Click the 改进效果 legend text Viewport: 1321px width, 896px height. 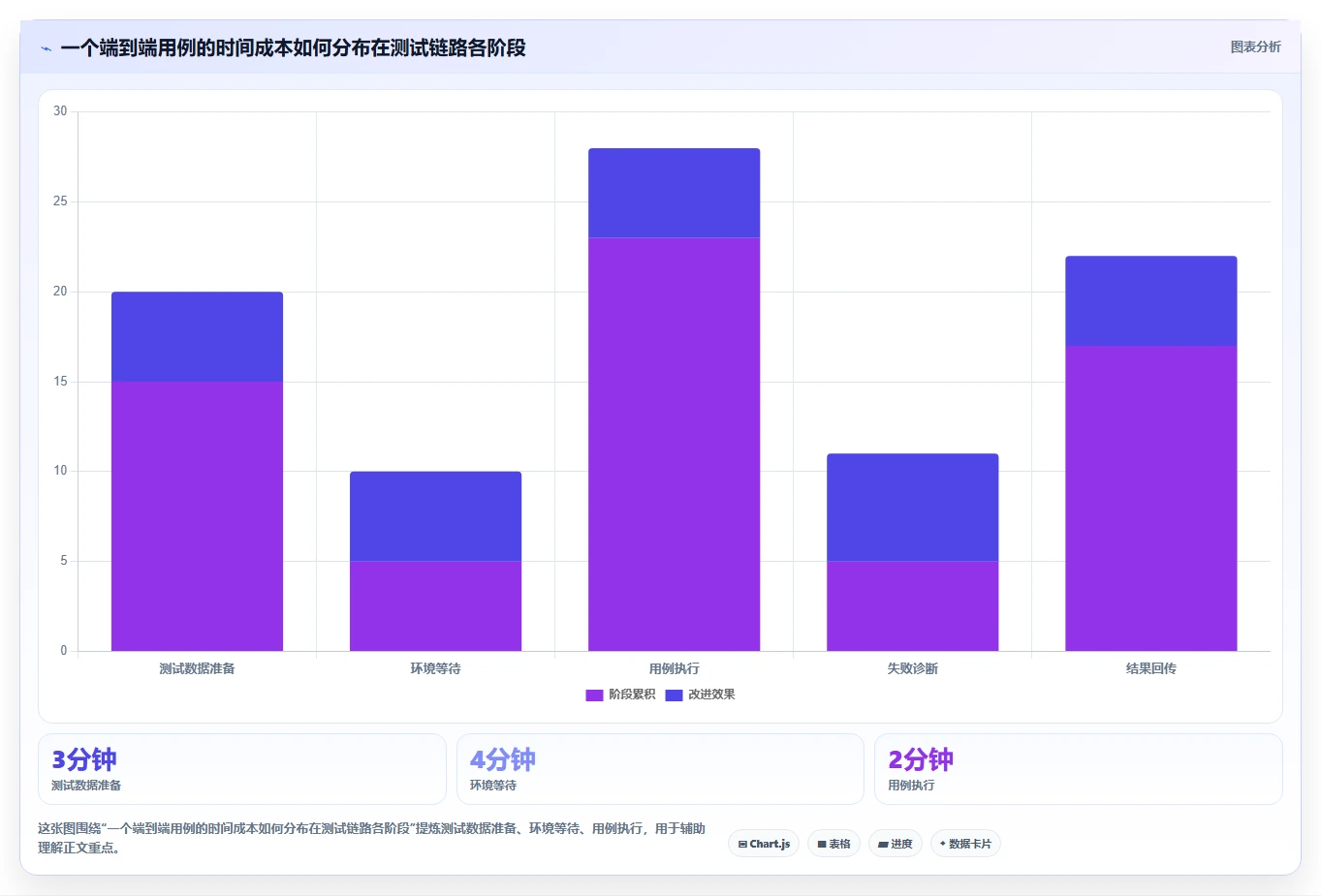coord(711,695)
